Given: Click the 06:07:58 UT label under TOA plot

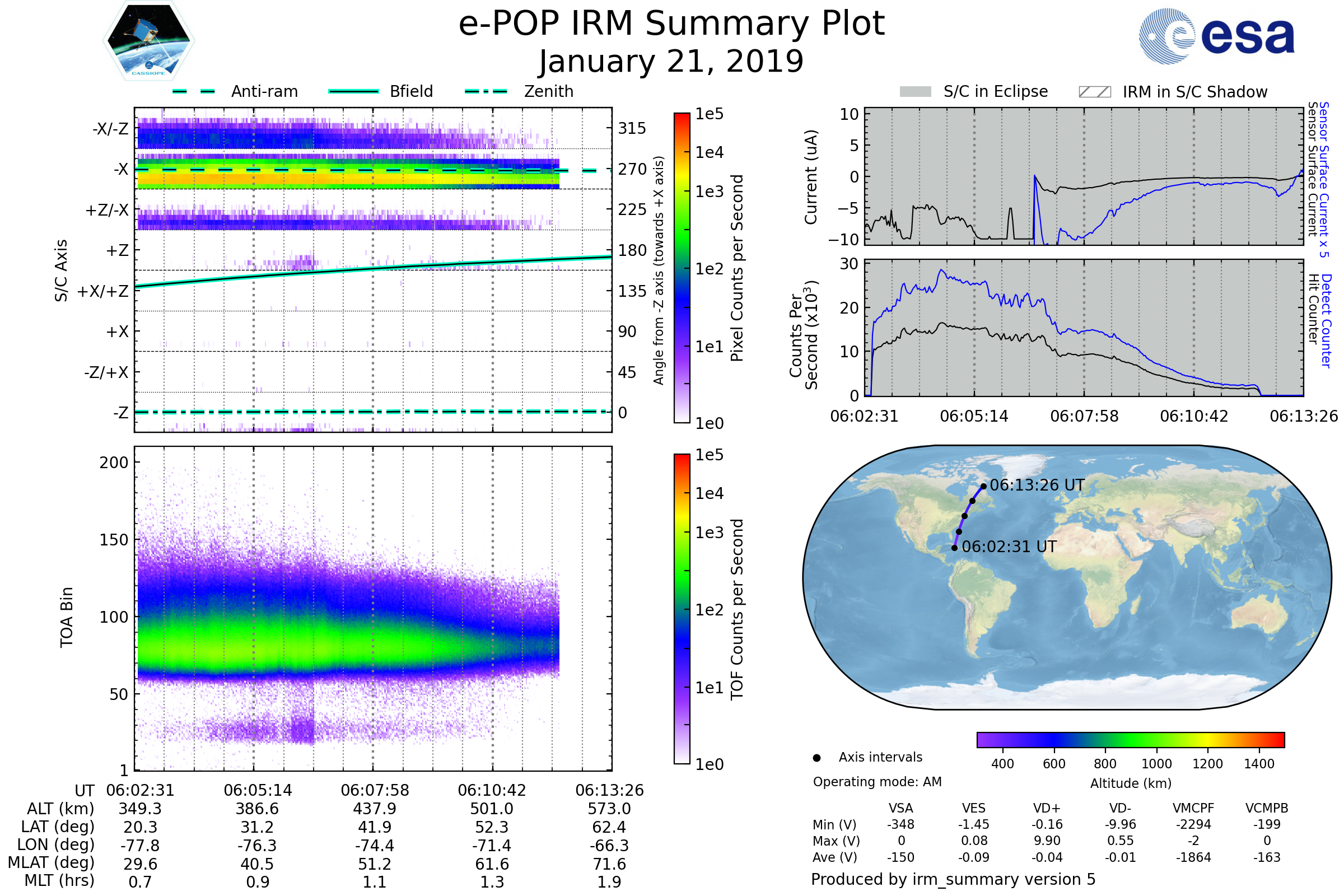Looking at the screenshot, I should 375,790.
